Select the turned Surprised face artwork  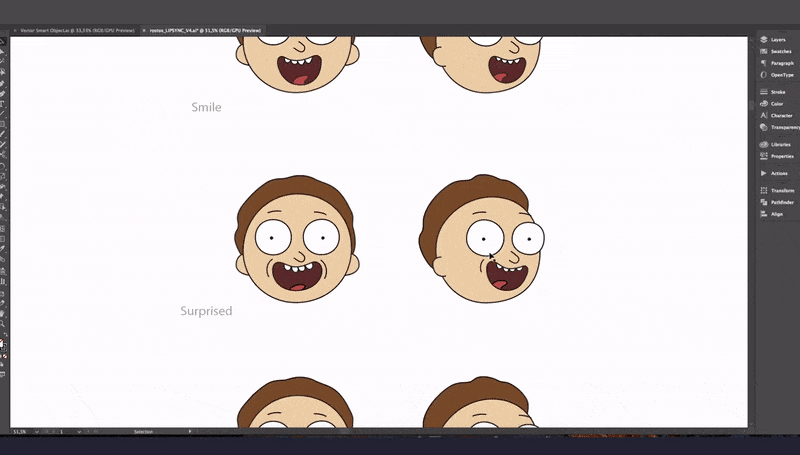(482, 239)
